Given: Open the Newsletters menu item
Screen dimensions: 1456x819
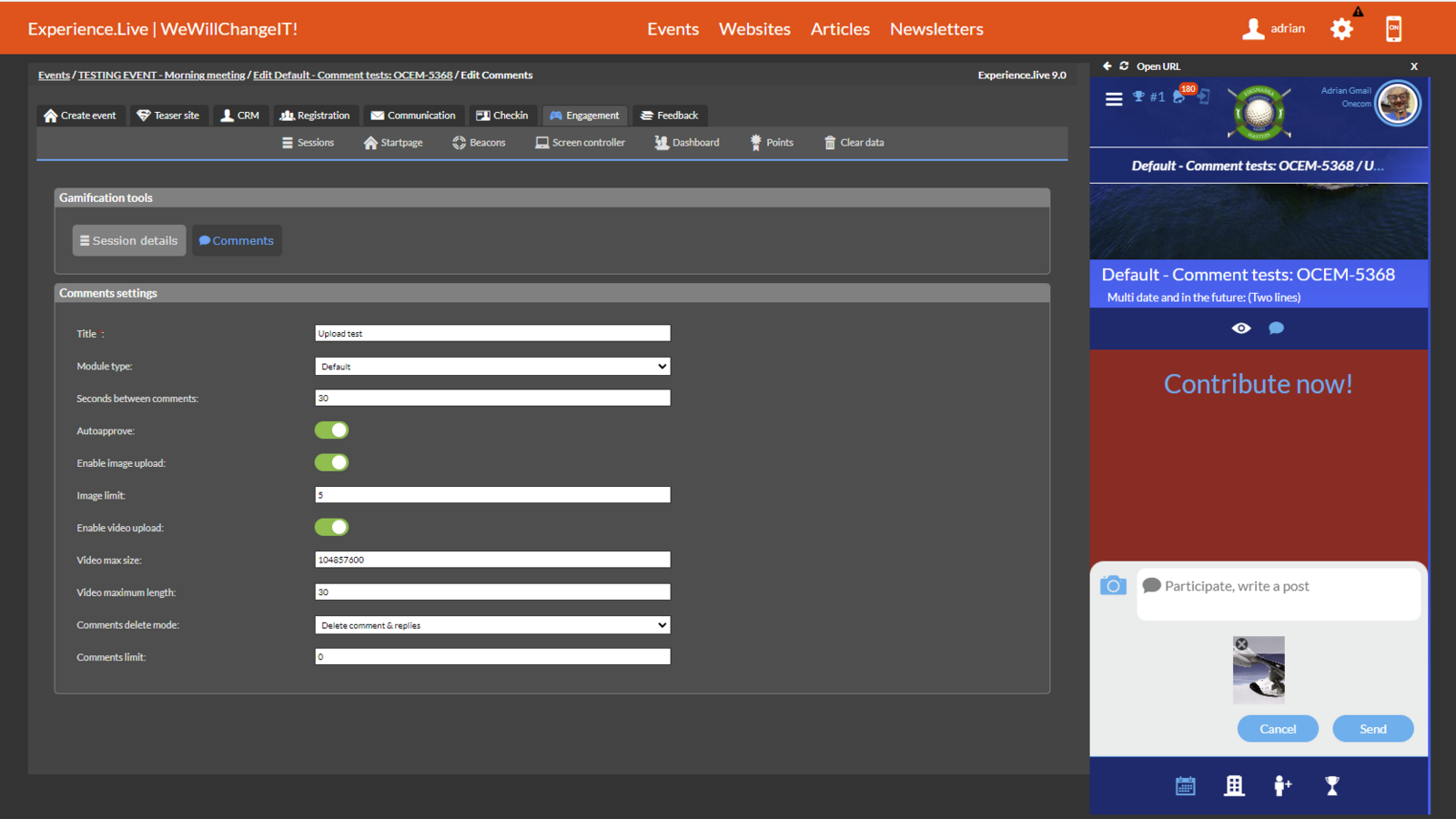Looking at the screenshot, I should (x=936, y=29).
